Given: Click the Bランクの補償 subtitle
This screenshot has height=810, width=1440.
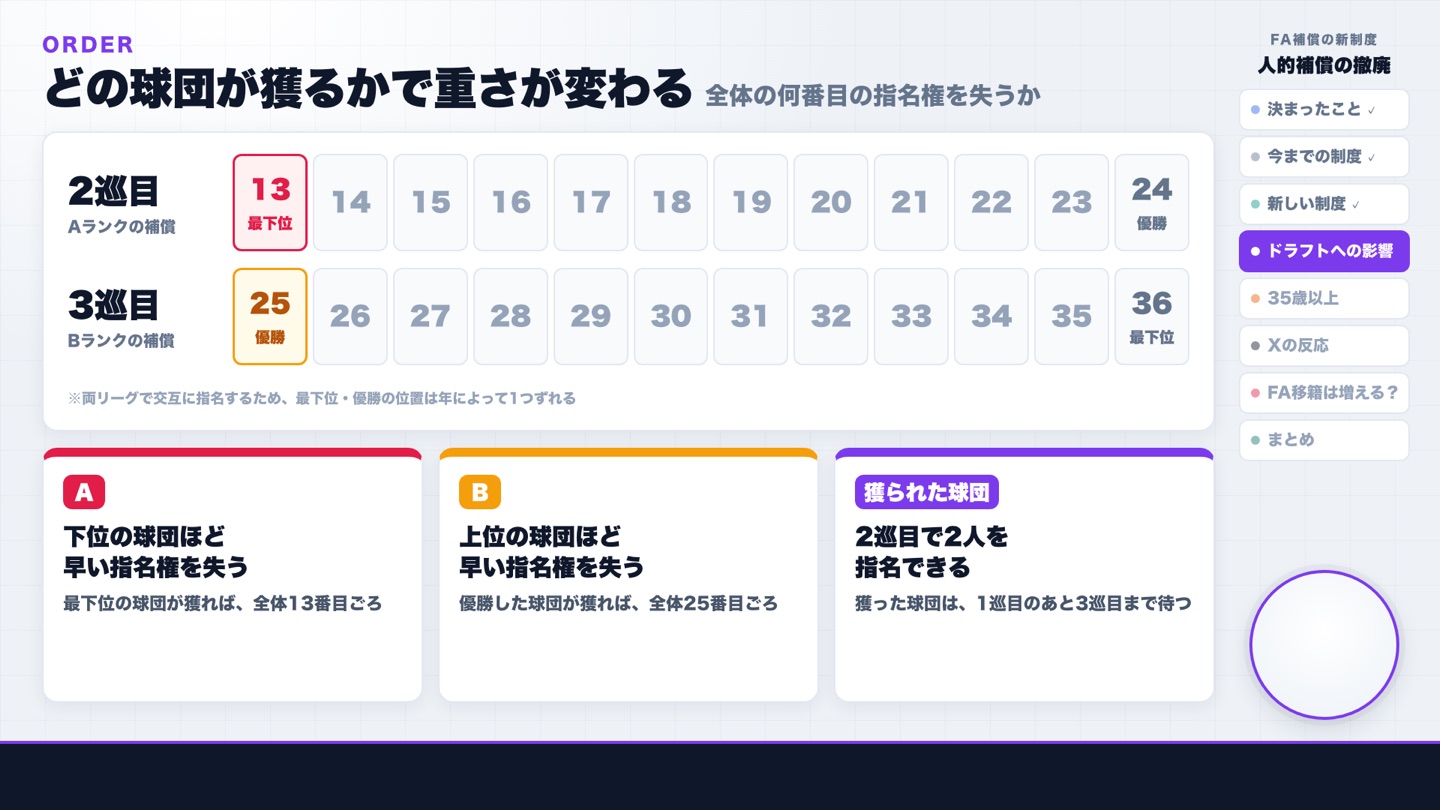Looking at the screenshot, I should tap(121, 341).
